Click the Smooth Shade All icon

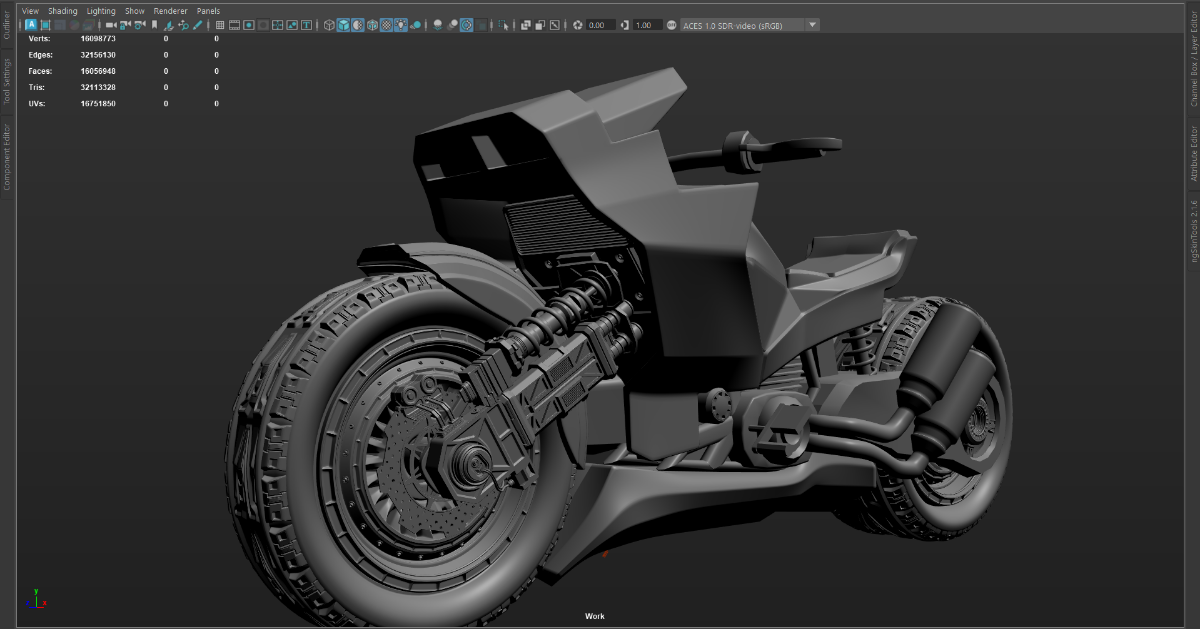point(343,25)
